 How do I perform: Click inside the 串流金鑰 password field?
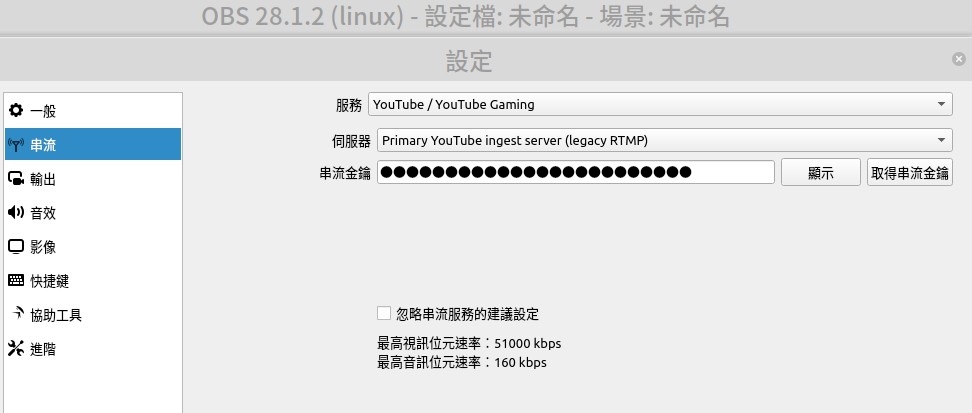coord(576,172)
